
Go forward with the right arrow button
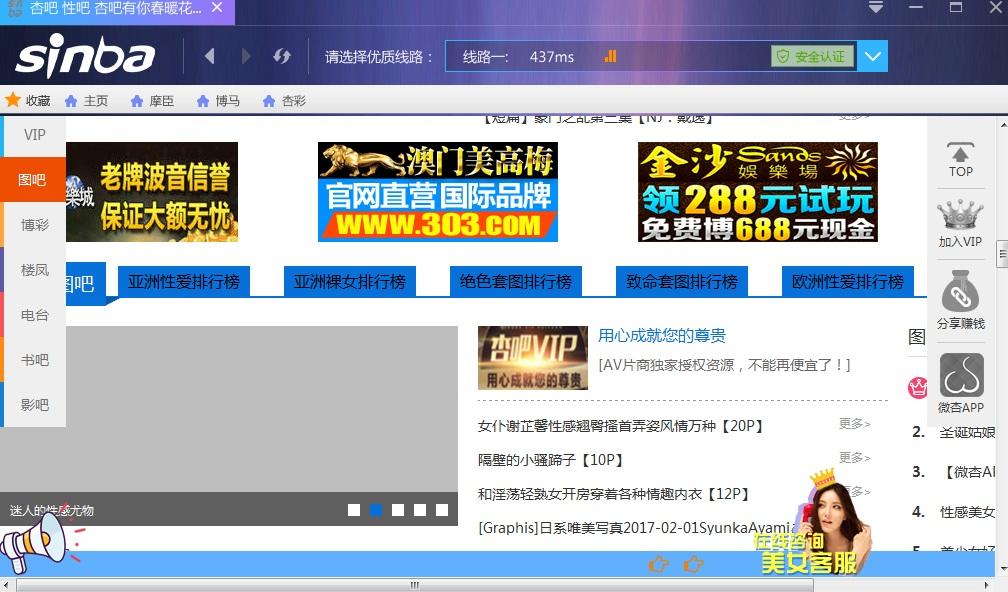click(246, 57)
